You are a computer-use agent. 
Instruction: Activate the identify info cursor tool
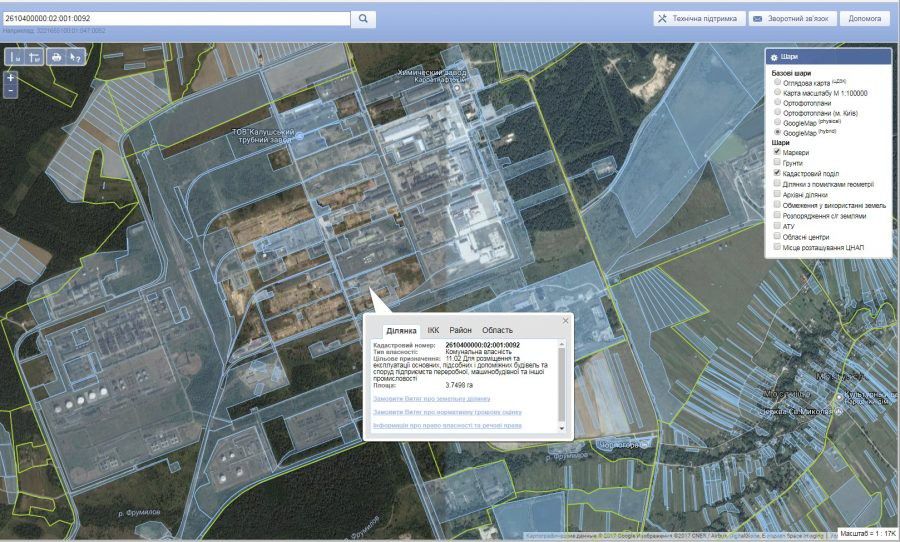click(75, 57)
